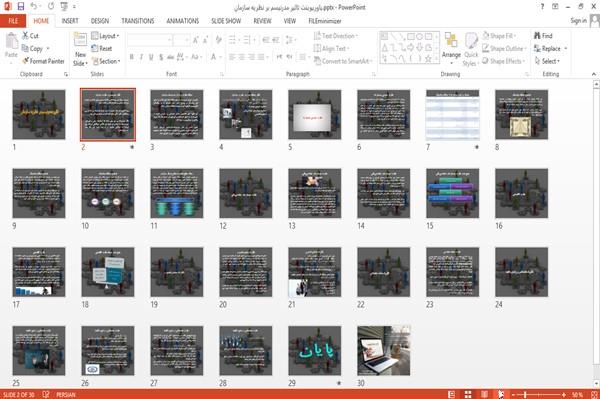Click the Save icon in title bar

coord(21,6)
